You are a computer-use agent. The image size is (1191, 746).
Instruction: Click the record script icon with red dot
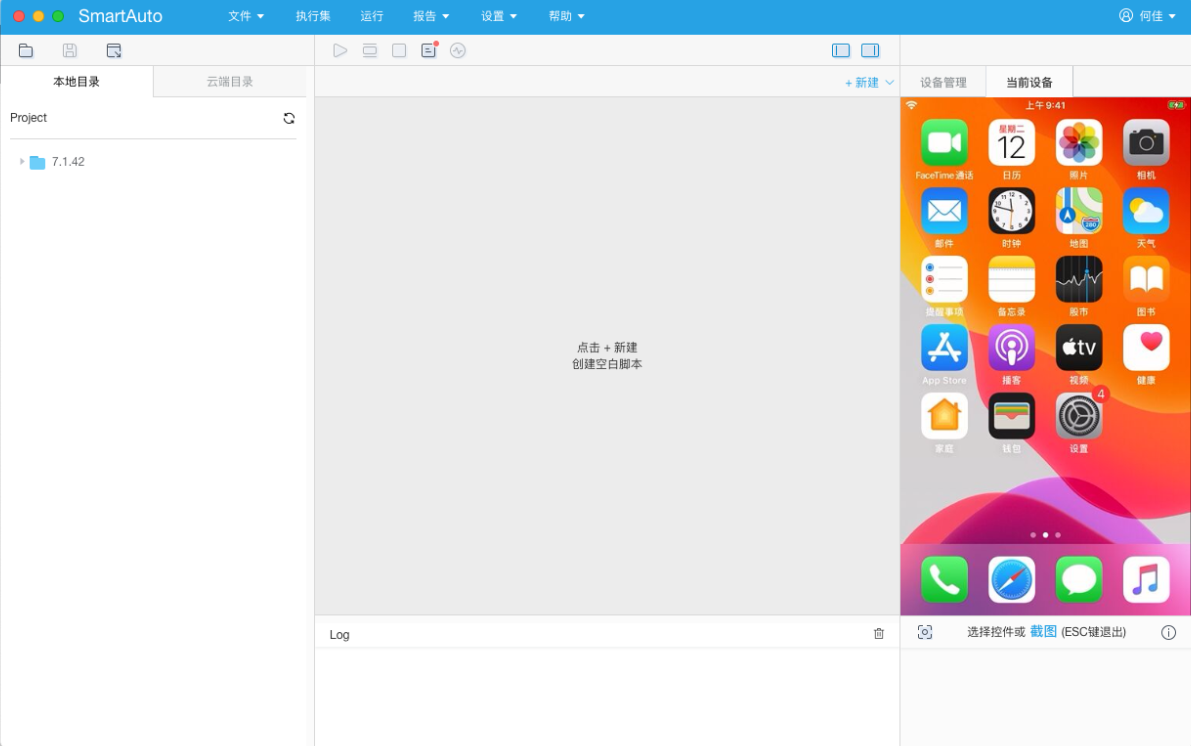pyautogui.click(x=429, y=50)
